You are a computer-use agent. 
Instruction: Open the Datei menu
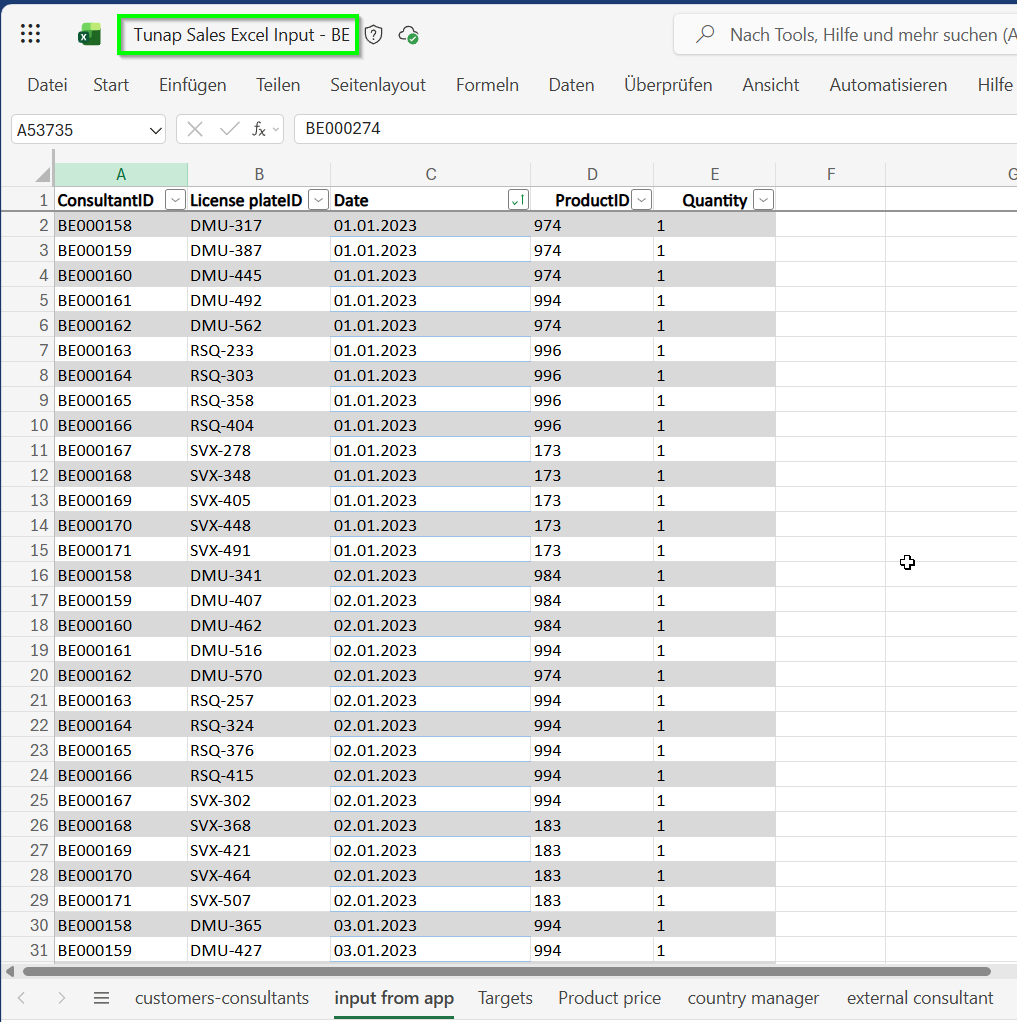click(48, 85)
